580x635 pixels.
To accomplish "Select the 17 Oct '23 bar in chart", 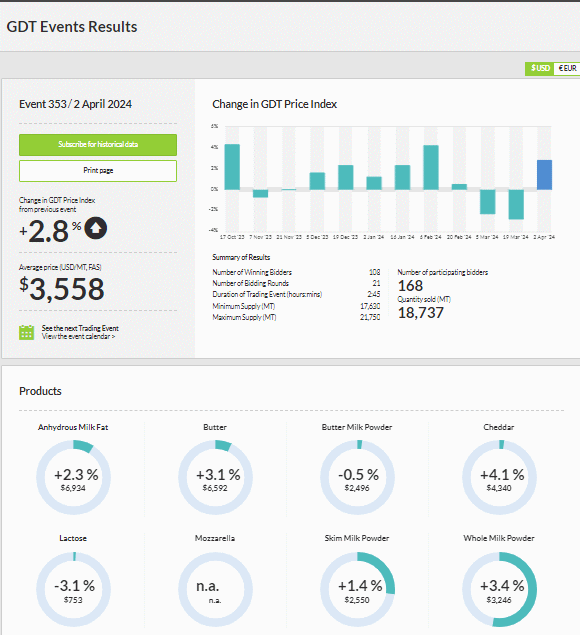I will coord(232,167).
